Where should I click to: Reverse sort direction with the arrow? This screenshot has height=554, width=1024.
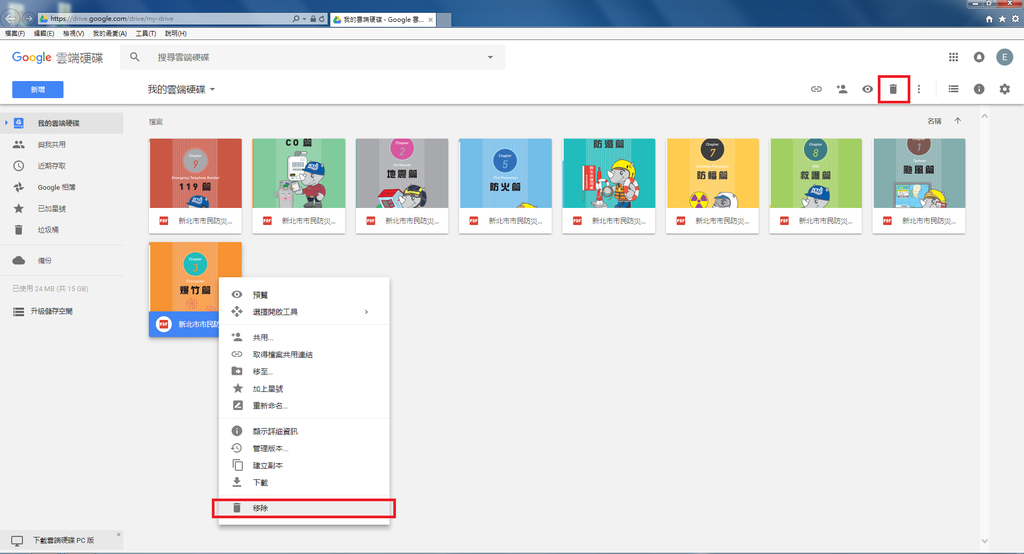[957, 121]
